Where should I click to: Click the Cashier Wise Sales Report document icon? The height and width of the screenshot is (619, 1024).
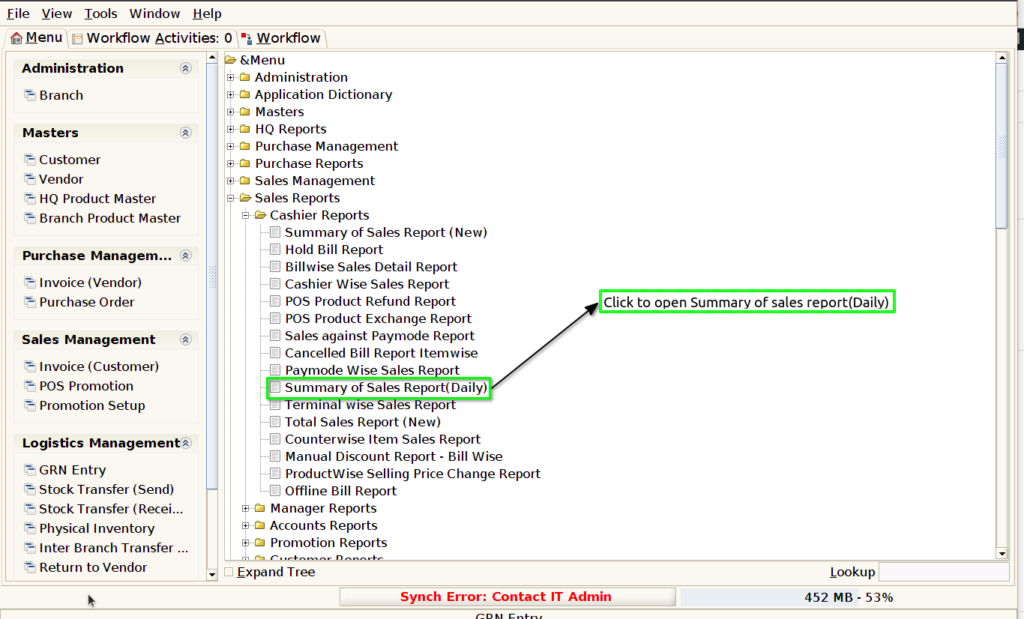(x=276, y=284)
